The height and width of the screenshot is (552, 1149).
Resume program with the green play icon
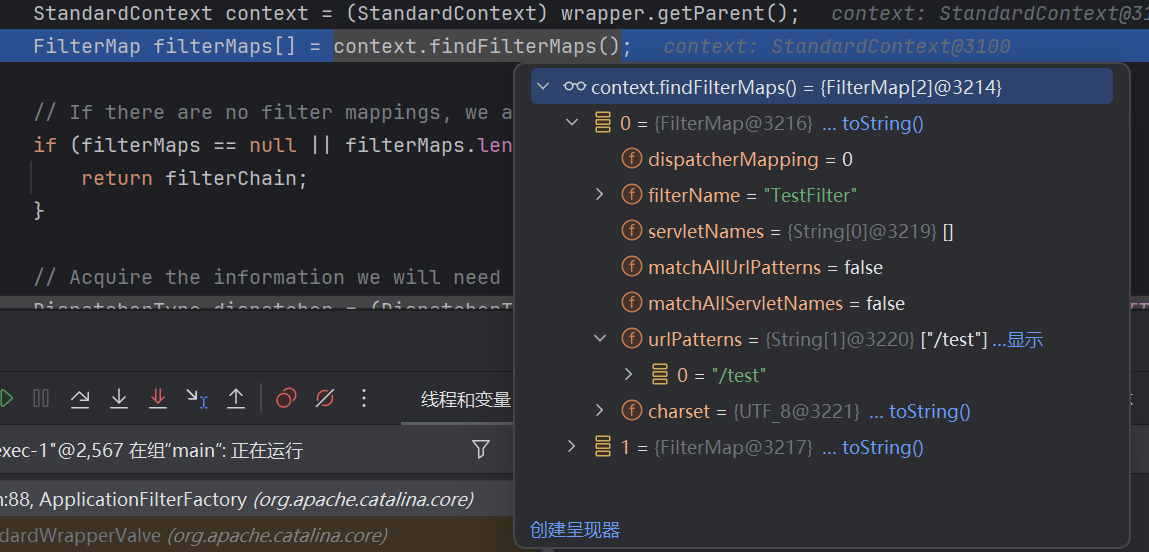click(6, 399)
